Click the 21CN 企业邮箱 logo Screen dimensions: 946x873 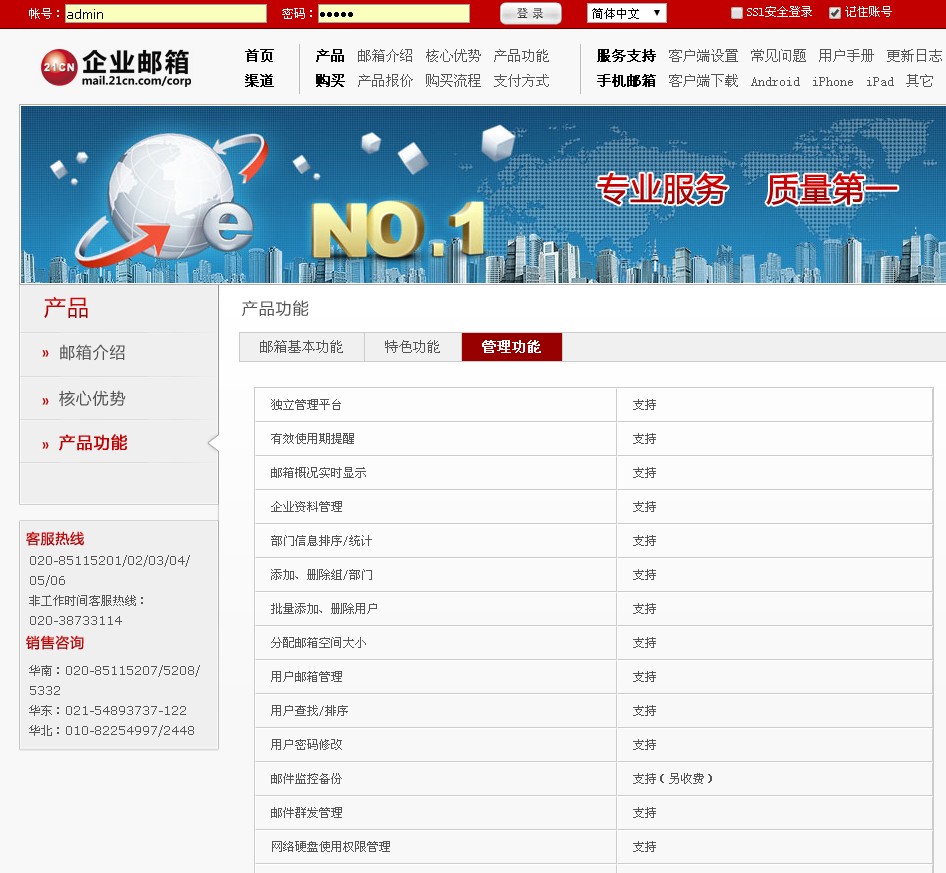tap(116, 67)
